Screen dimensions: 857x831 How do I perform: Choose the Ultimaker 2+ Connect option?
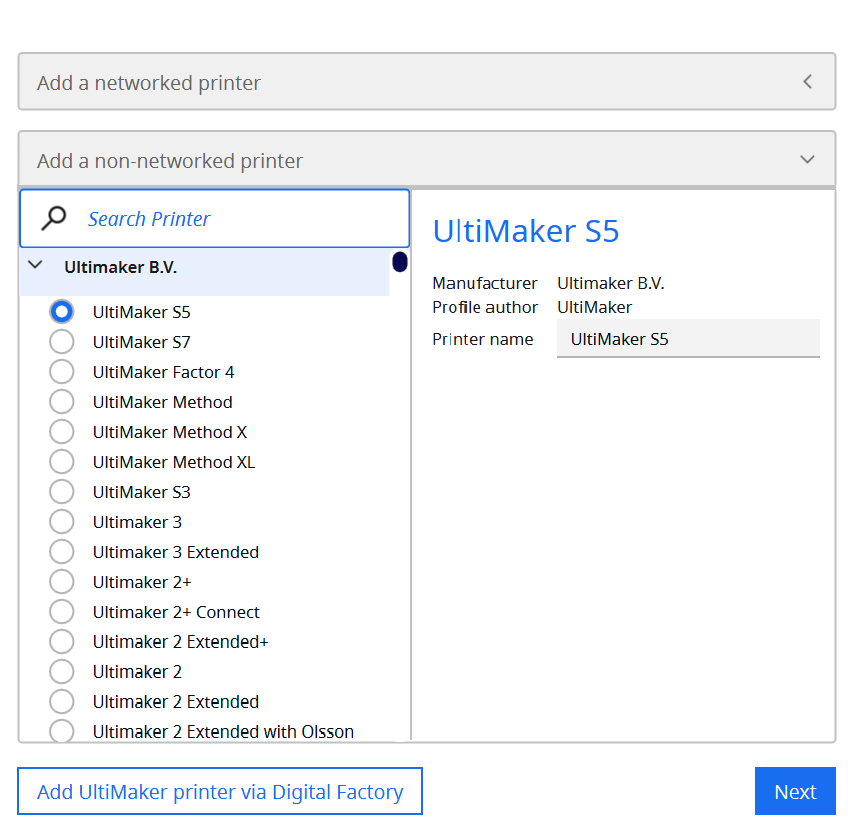coord(62,612)
